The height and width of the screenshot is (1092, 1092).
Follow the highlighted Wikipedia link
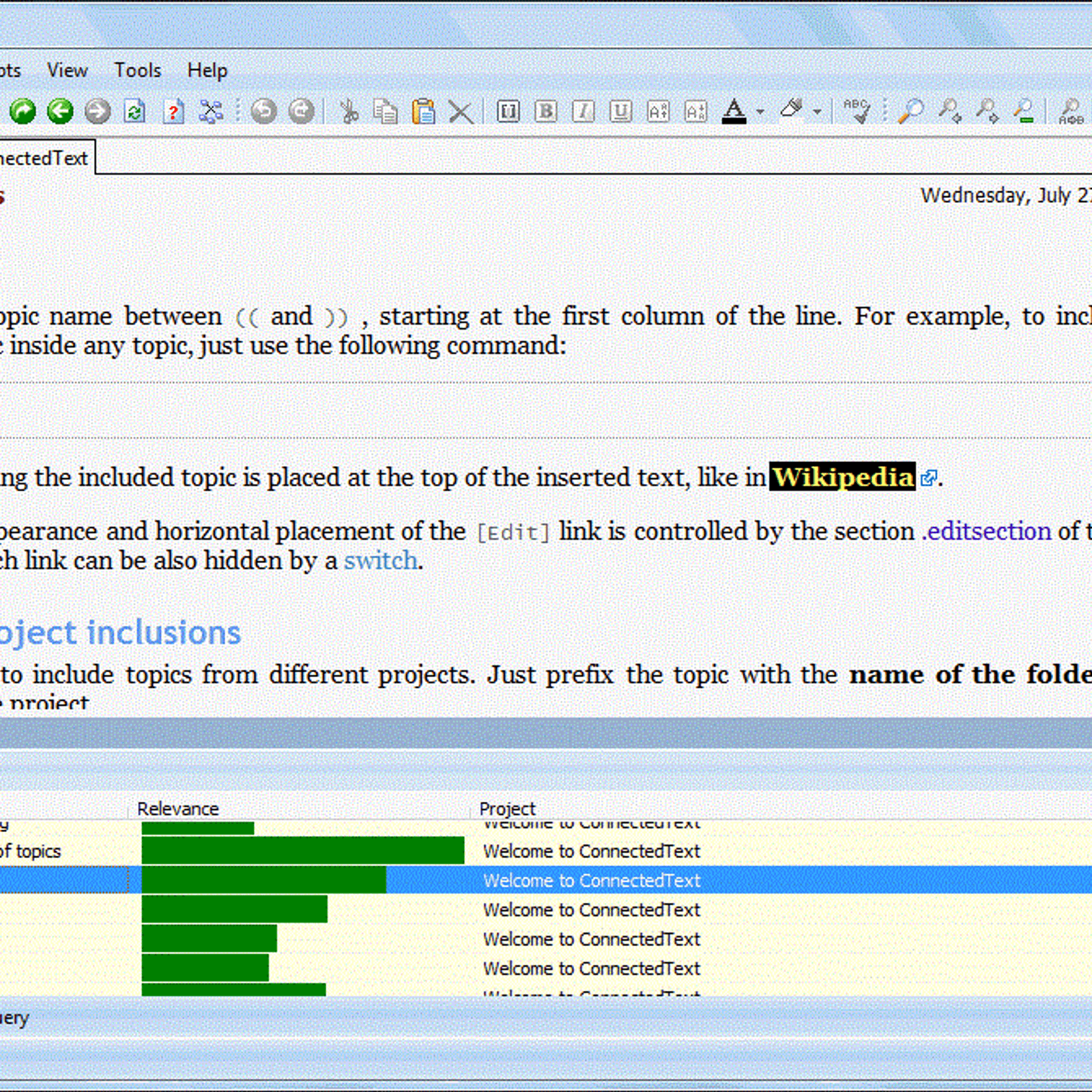843,477
